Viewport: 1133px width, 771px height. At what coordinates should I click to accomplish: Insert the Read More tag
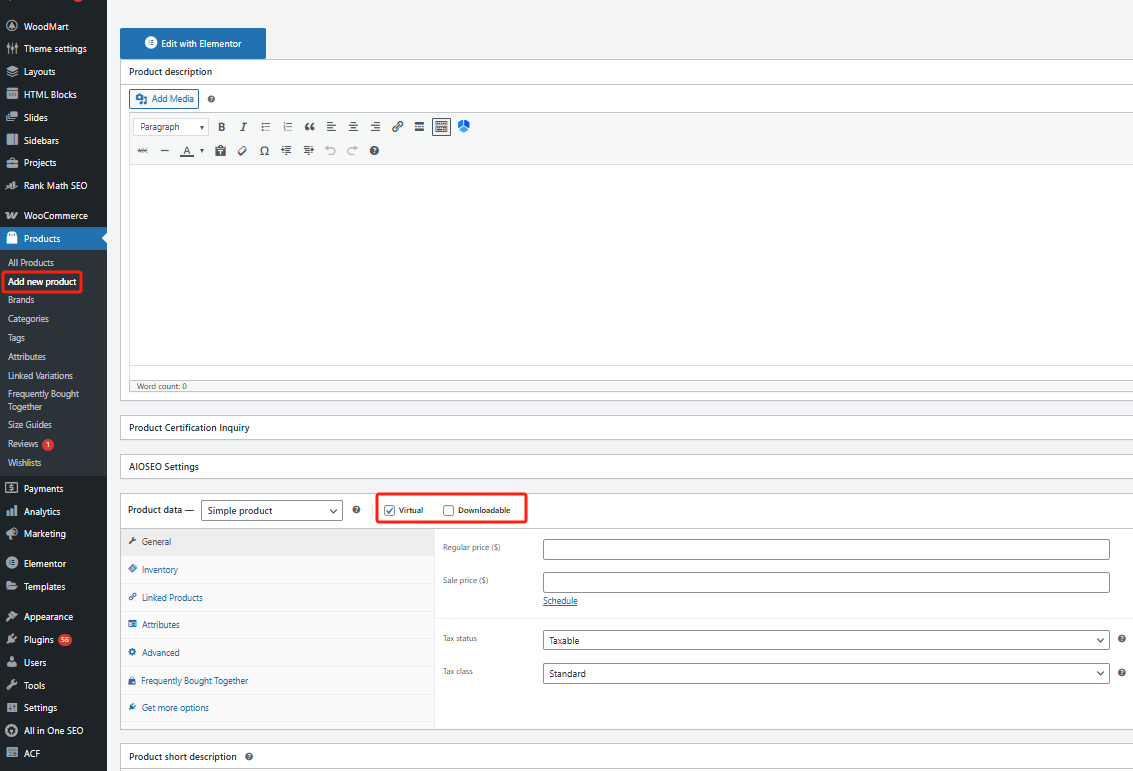419,127
